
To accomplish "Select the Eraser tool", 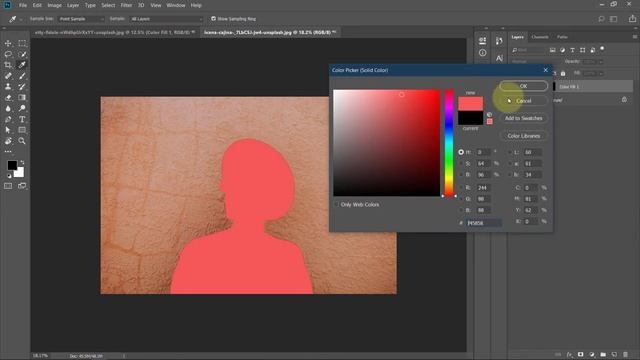I will coord(8,98).
